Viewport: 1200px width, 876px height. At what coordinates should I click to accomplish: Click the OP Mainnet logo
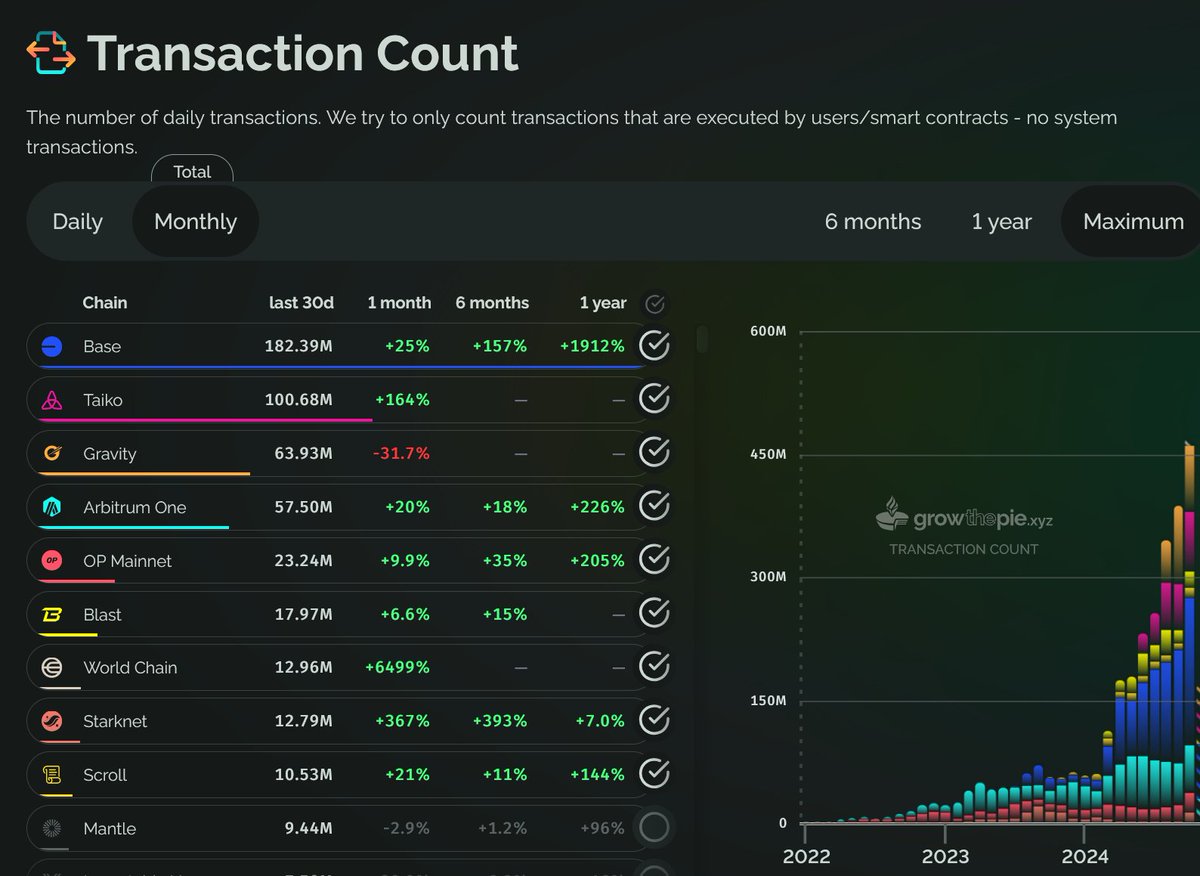tap(52, 561)
